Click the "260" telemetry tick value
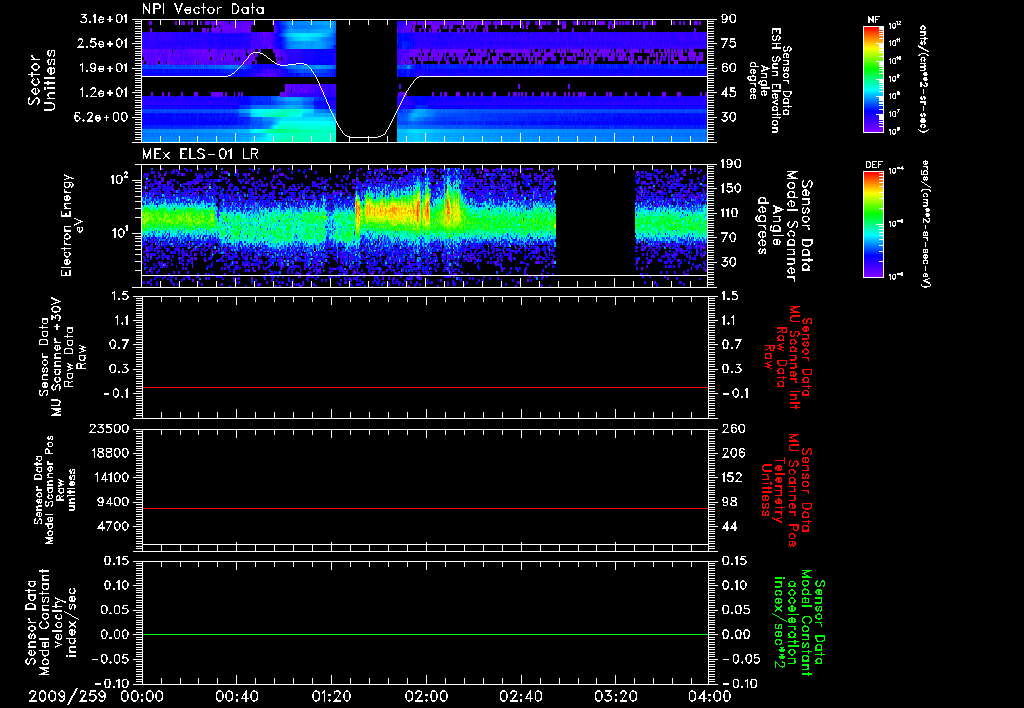The height and width of the screenshot is (708, 1024). [732, 429]
